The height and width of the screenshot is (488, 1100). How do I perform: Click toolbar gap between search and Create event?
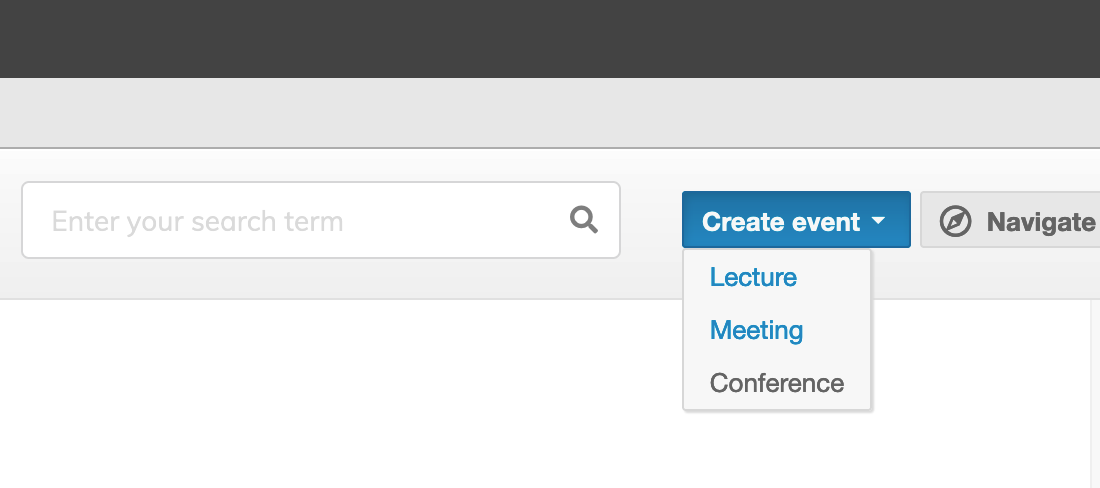(651, 220)
